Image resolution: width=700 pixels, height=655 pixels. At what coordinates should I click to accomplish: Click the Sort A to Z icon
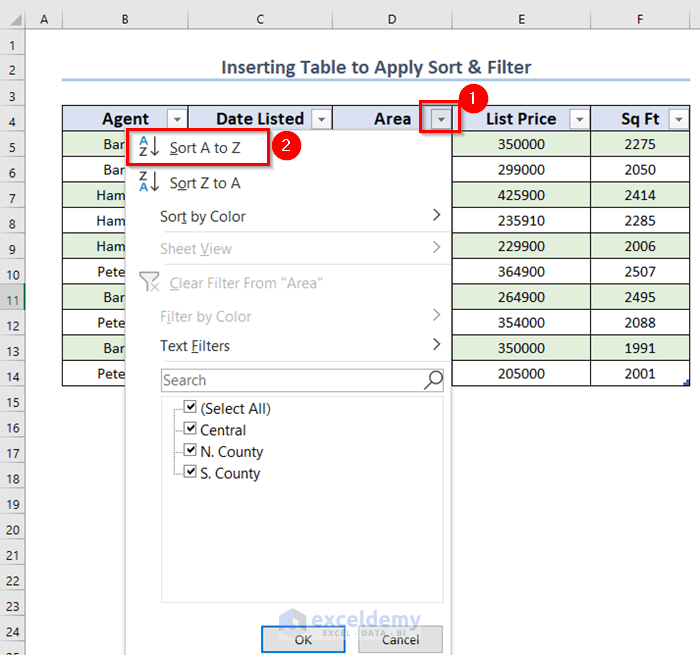pyautogui.click(x=149, y=147)
